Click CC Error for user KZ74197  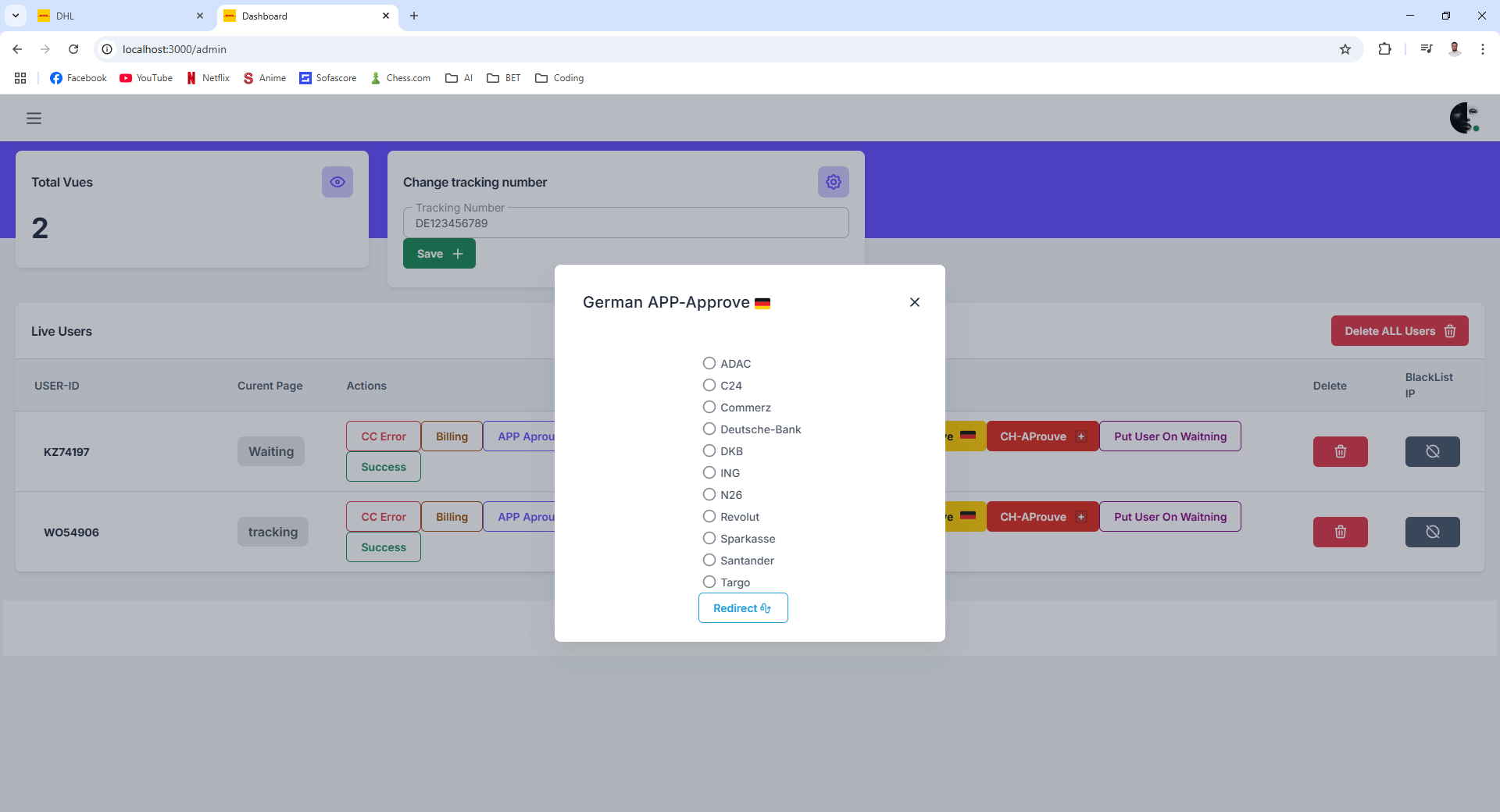[x=384, y=436]
